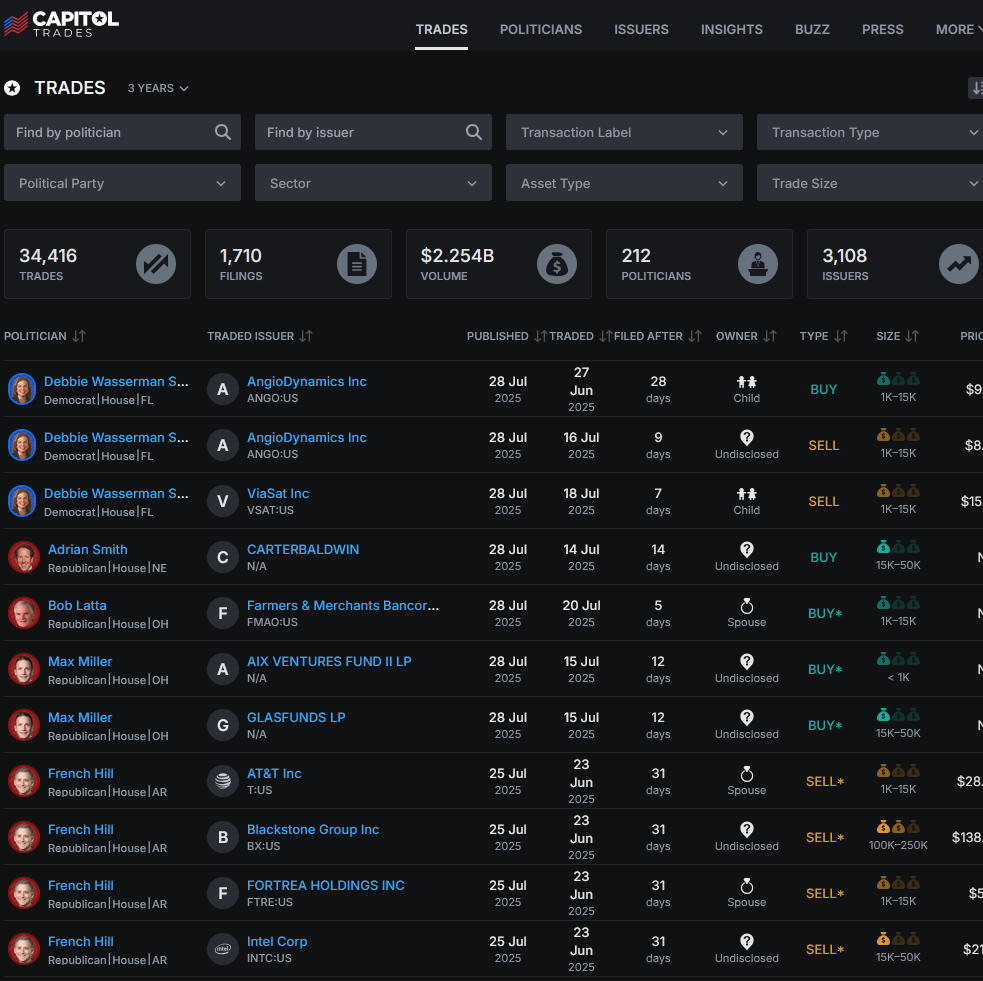Screen dimensions: 983x981
Task: Open the AIX VENTURES FUND II LP link
Action: click(x=329, y=661)
